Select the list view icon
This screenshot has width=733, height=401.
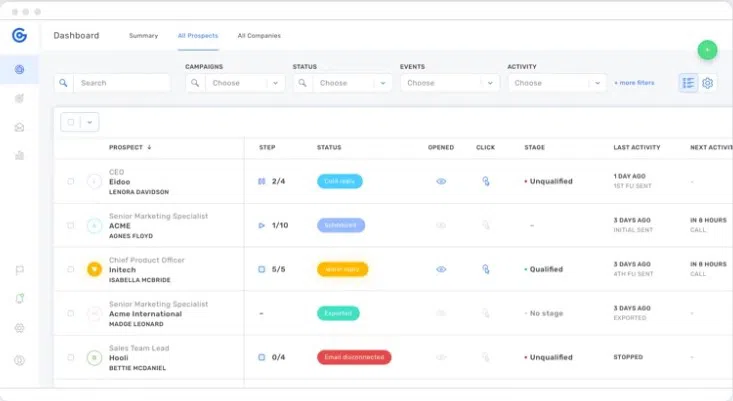point(688,83)
